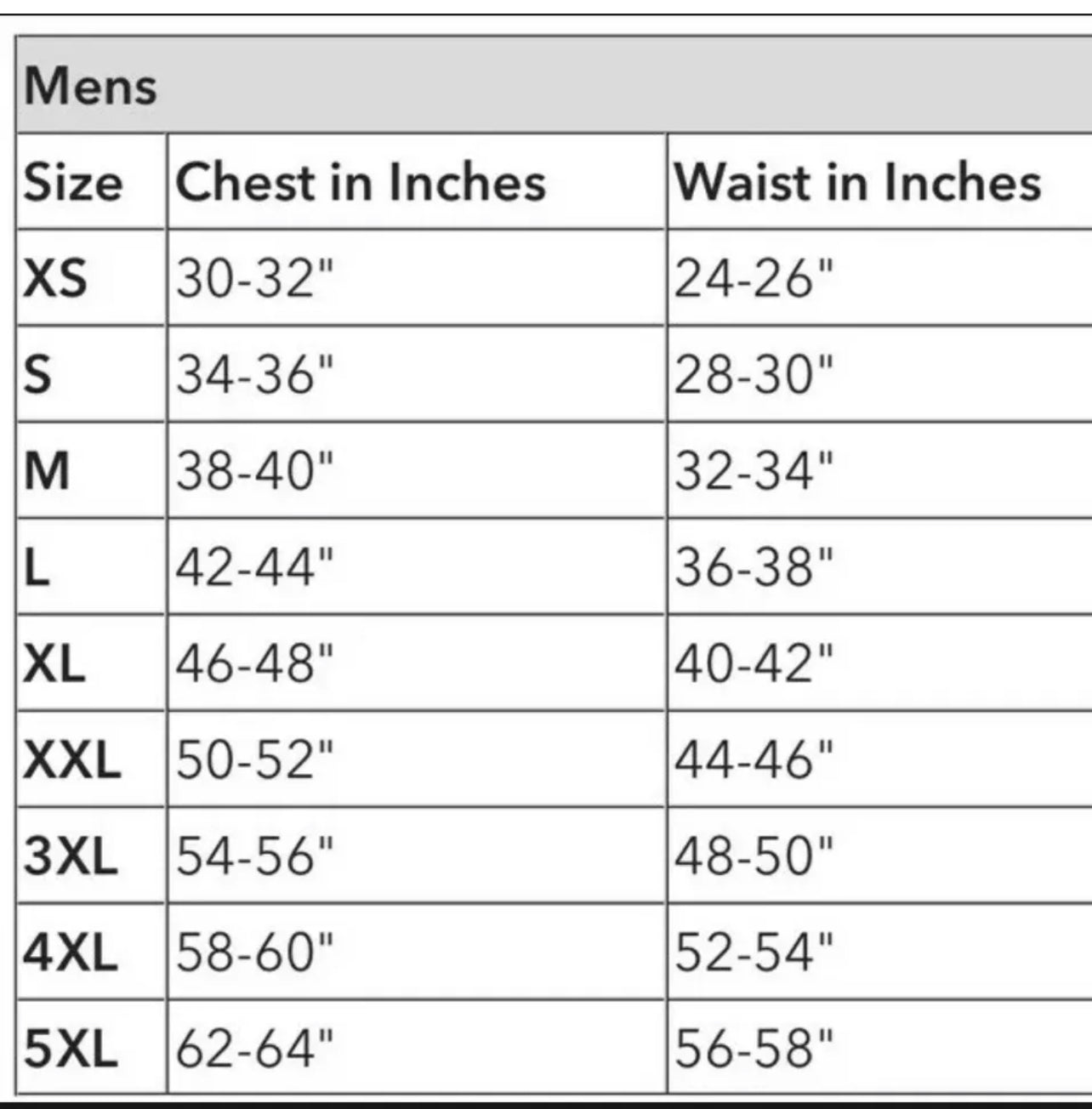The width and height of the screenshot is (1092, 1109).
Task: Click the 24-26" waist measurement cell
Action: [x=754, y=278]
